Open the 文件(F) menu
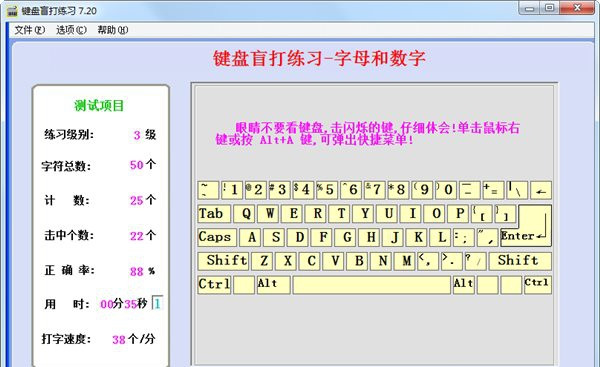Image resolution: width=600 pixels, height=367 pixels. click(29, 30)
